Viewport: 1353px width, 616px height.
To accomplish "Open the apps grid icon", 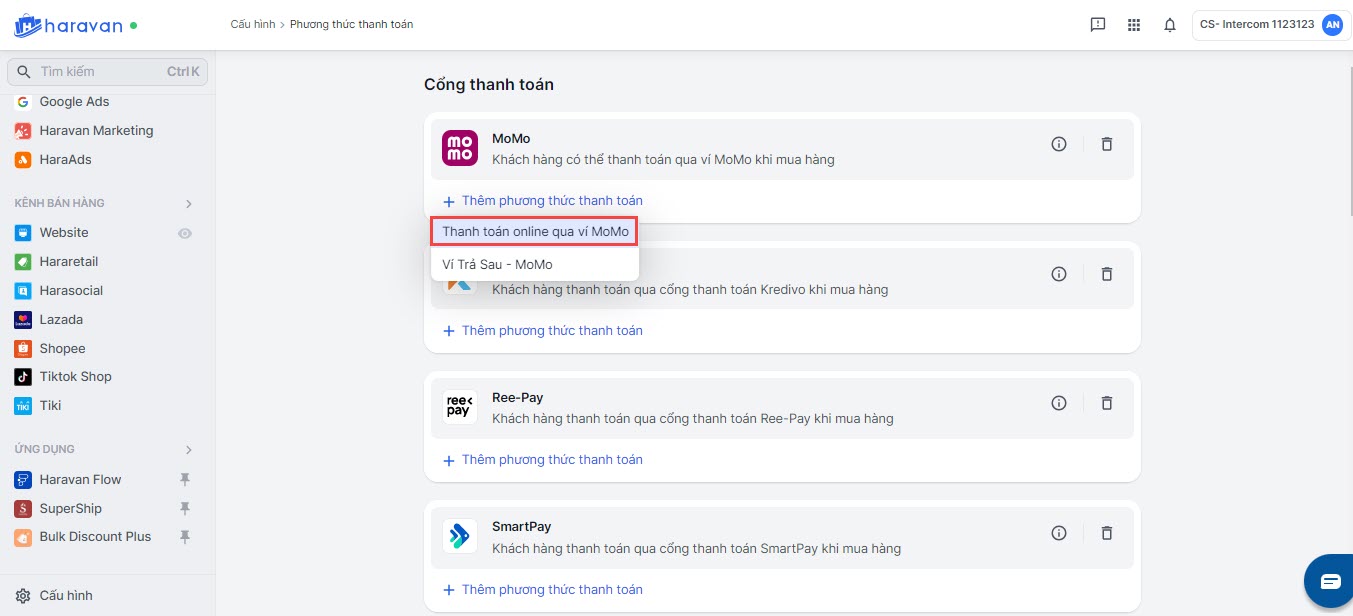I will coord(1134,25).
